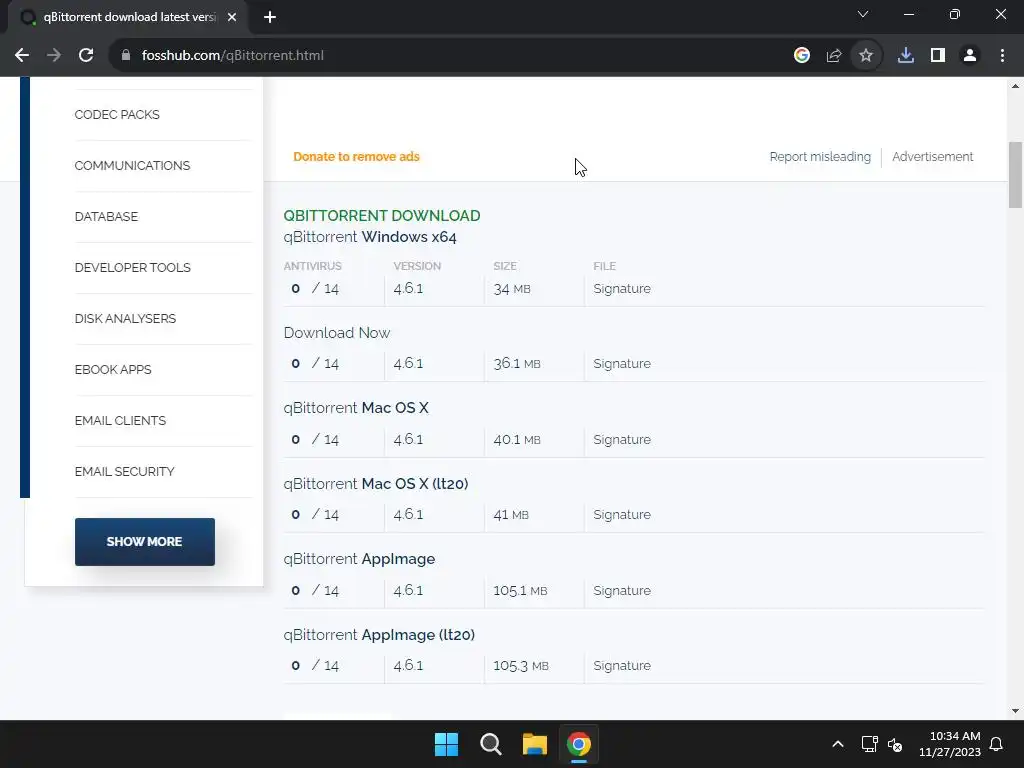1024x768 pixels.
Task: Open Windows Start menu
Action: pos(447,744)
